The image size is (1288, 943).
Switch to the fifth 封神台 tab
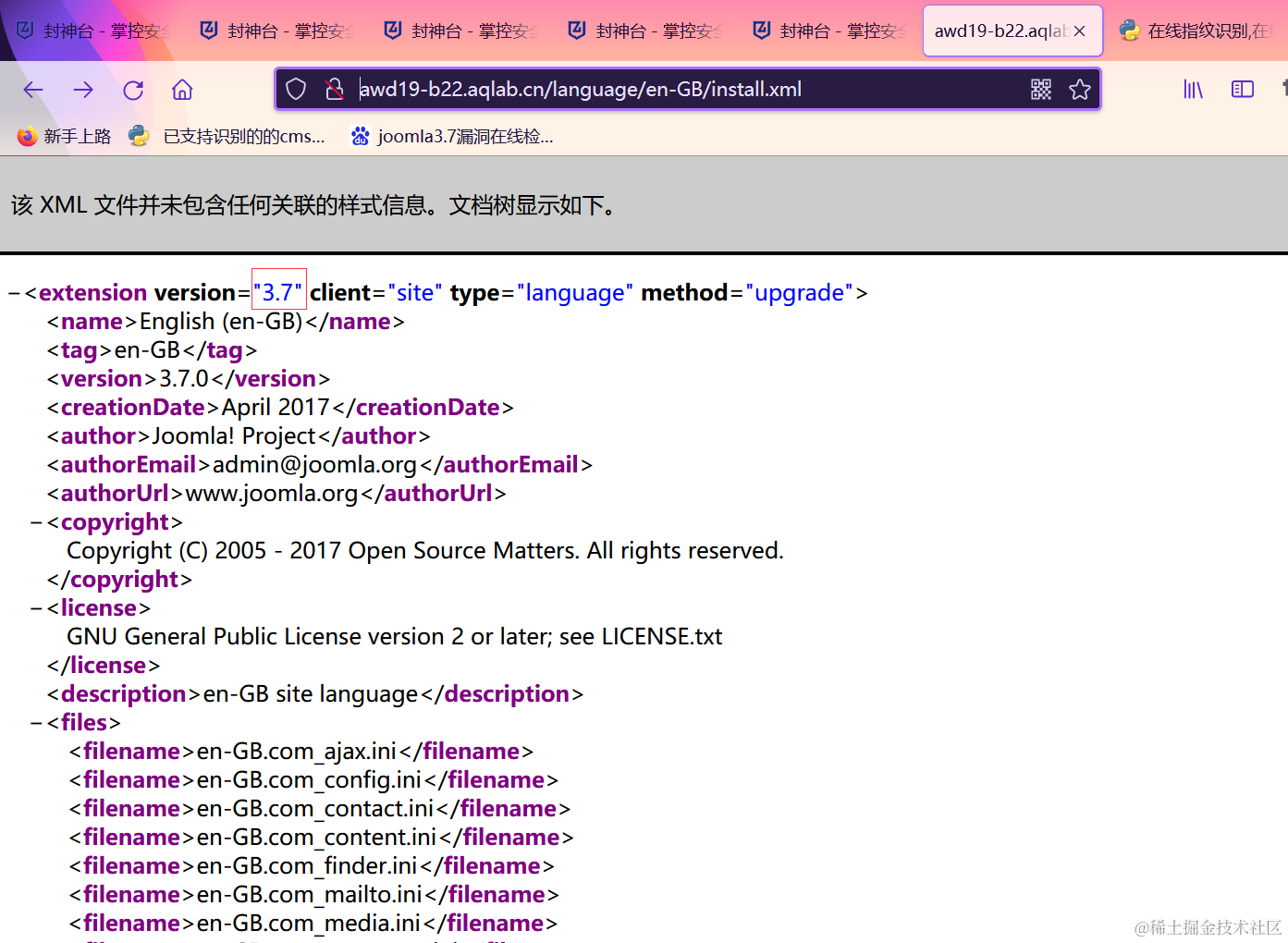tap(829, 31)
